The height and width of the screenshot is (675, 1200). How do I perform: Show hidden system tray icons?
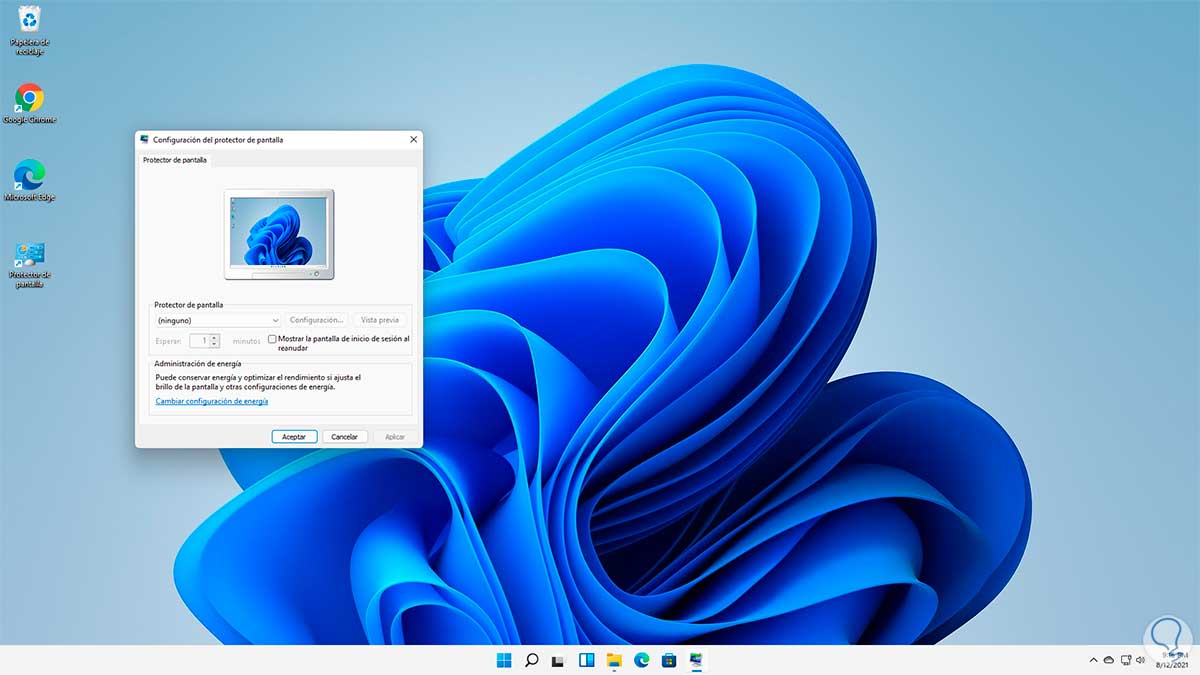pos(1093,660)
